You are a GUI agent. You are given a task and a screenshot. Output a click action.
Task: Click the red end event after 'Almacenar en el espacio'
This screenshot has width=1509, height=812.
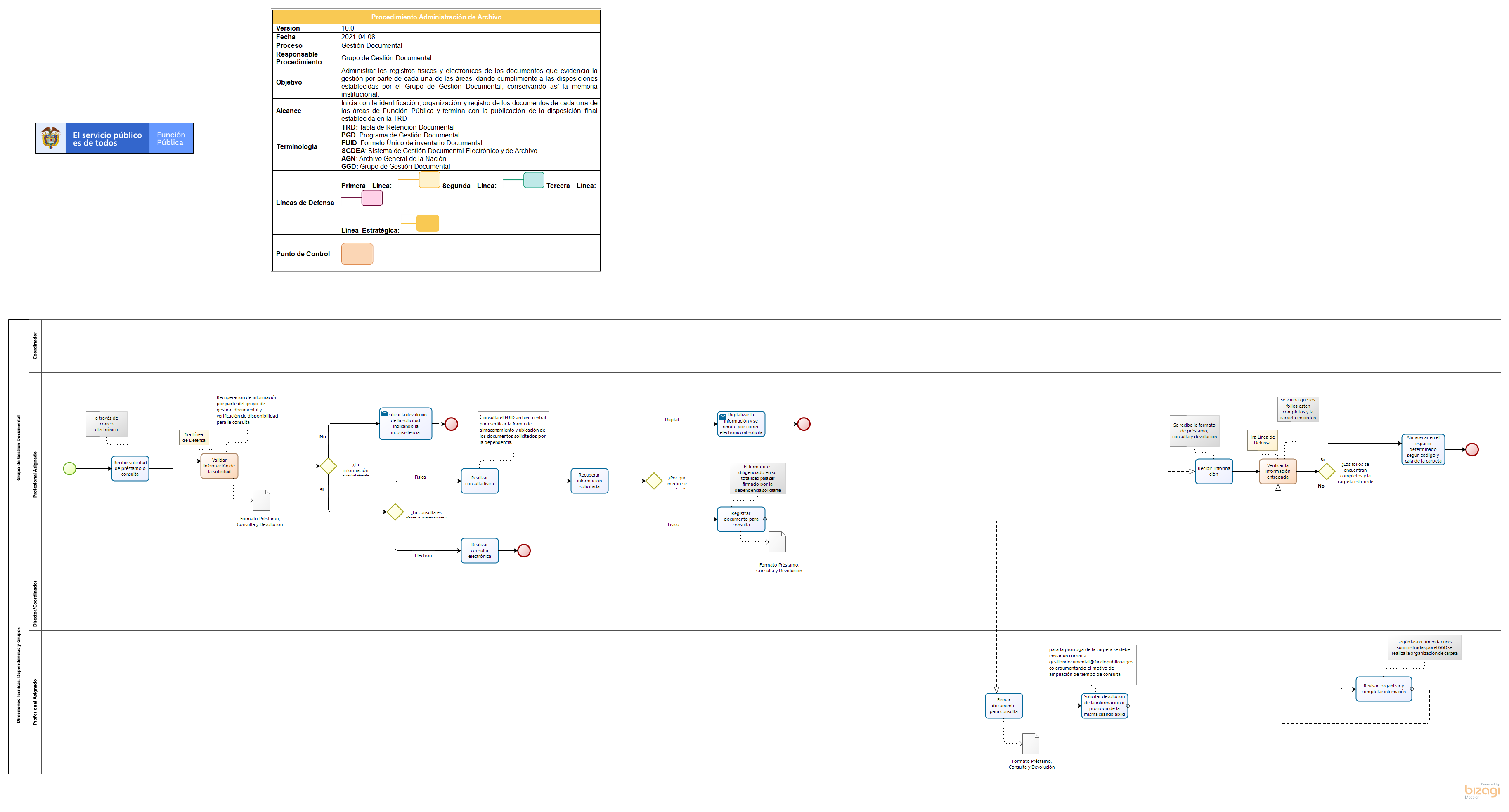(1471, 450)
